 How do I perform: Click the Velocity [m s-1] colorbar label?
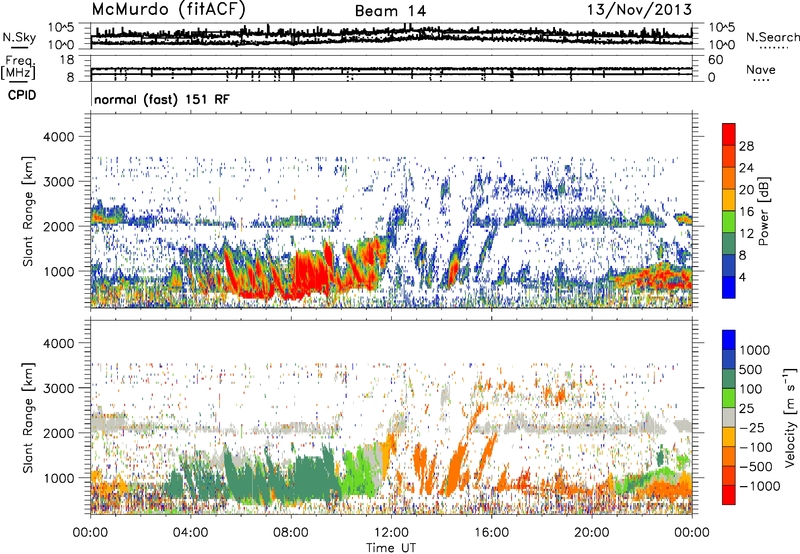(x=791, y=417)
